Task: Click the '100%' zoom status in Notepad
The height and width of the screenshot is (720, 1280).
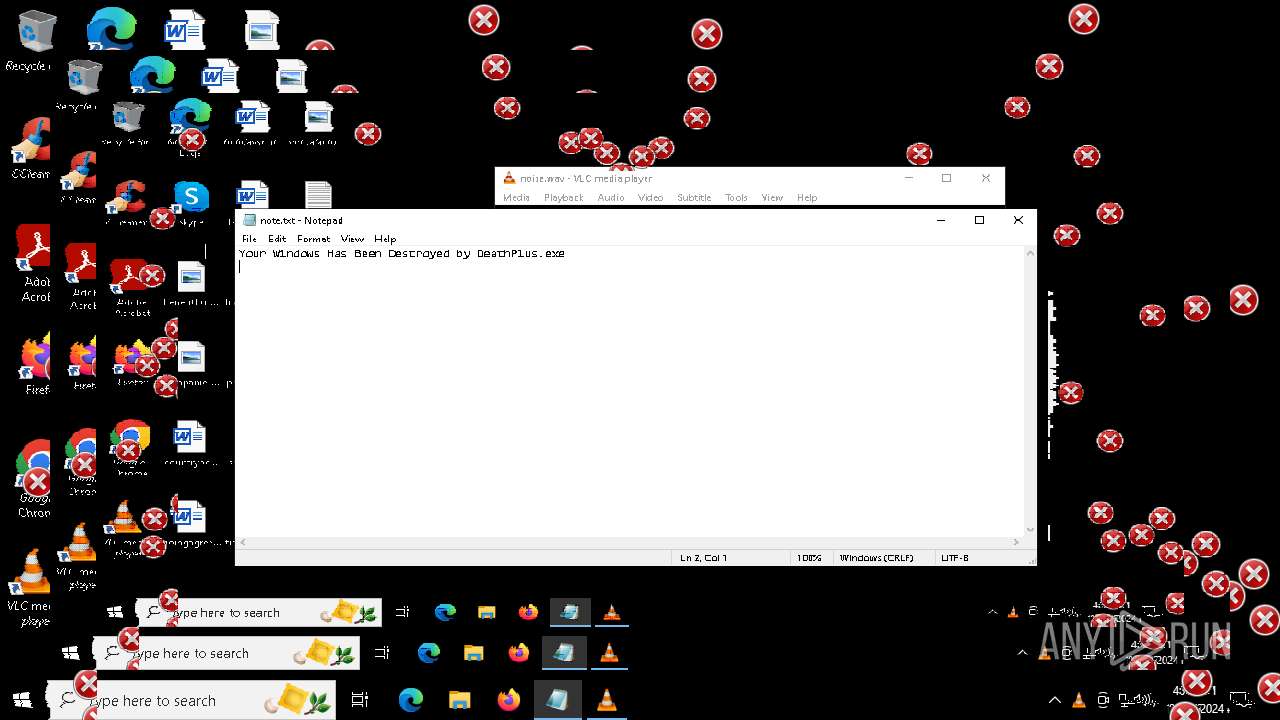Action: [809, 558]
